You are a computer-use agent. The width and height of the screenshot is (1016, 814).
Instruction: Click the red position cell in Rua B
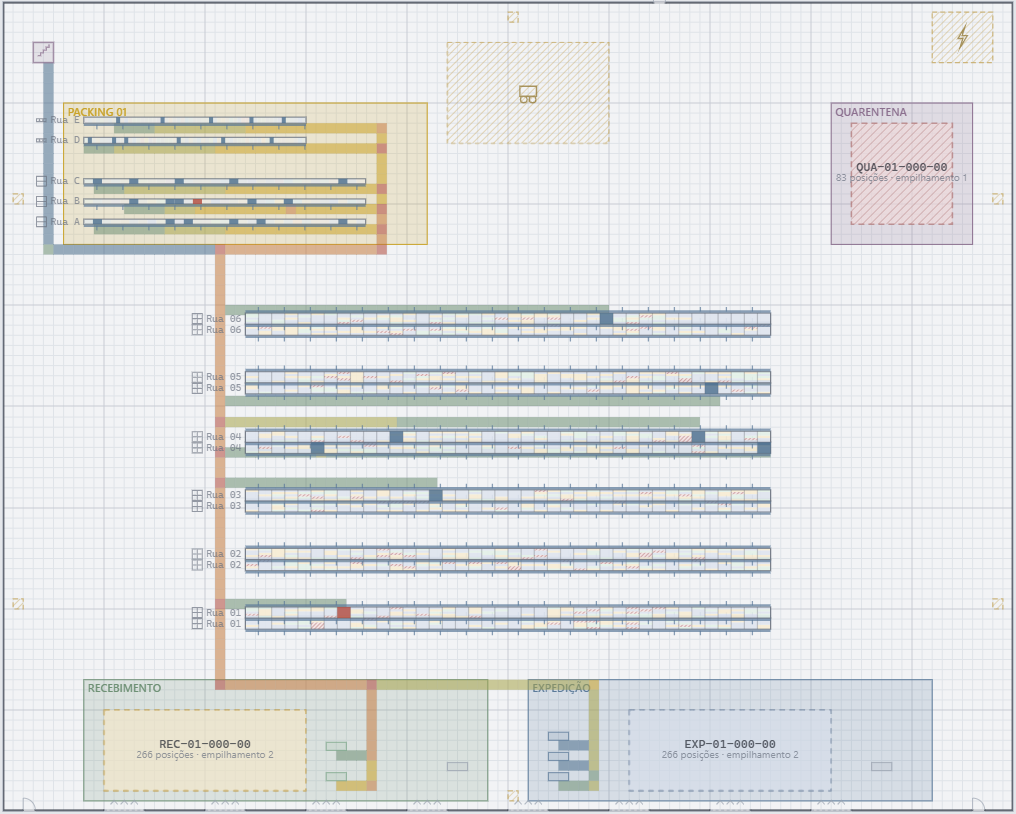198,202
